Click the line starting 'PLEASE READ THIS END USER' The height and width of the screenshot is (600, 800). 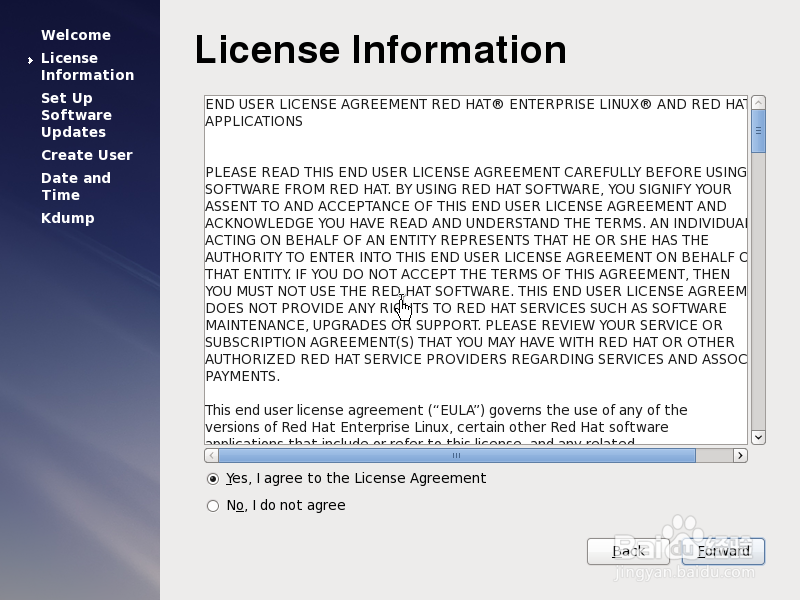tap(476, 172)
